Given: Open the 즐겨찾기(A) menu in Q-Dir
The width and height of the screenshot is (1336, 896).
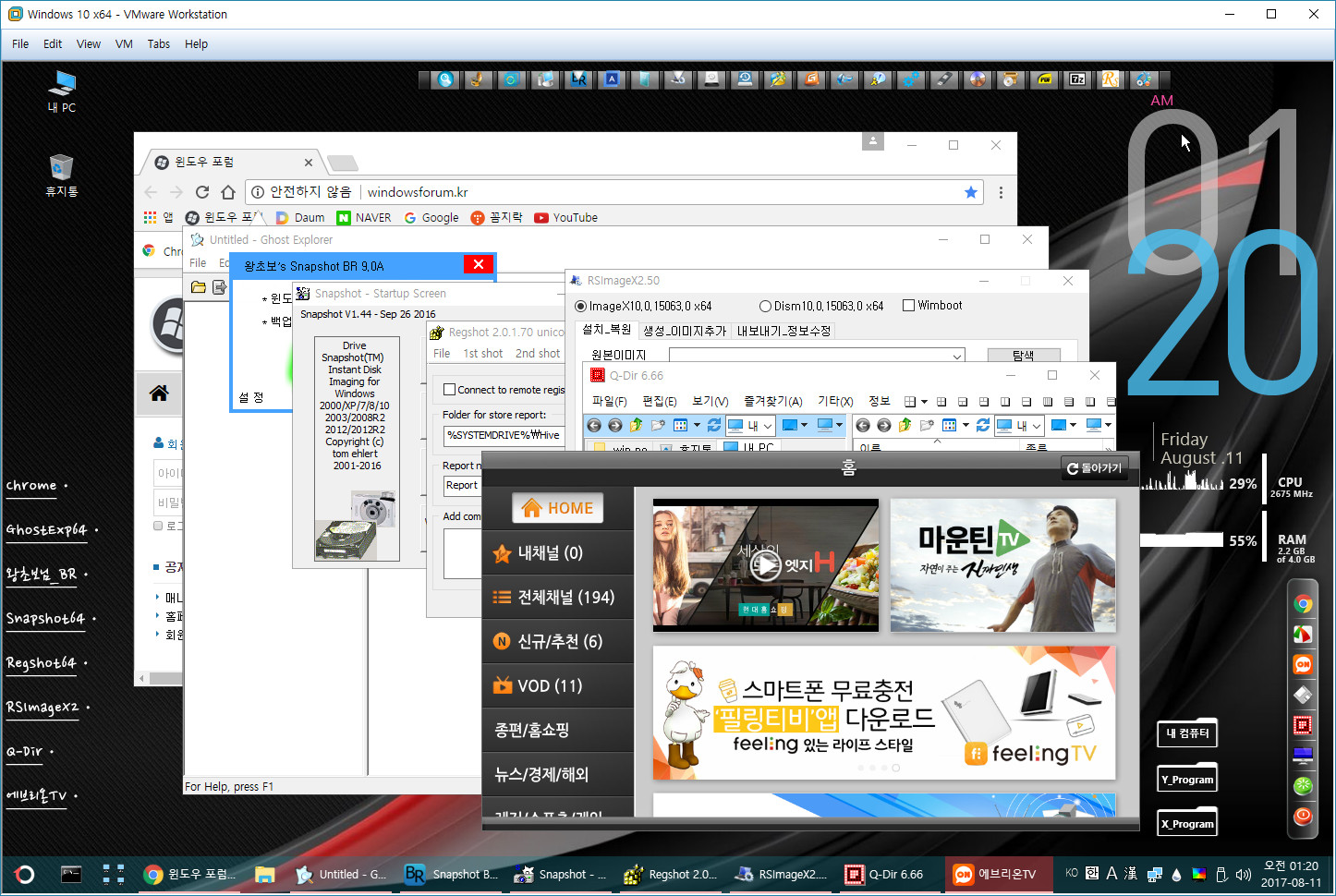Looking at the screenshot, I should point(772,401).
